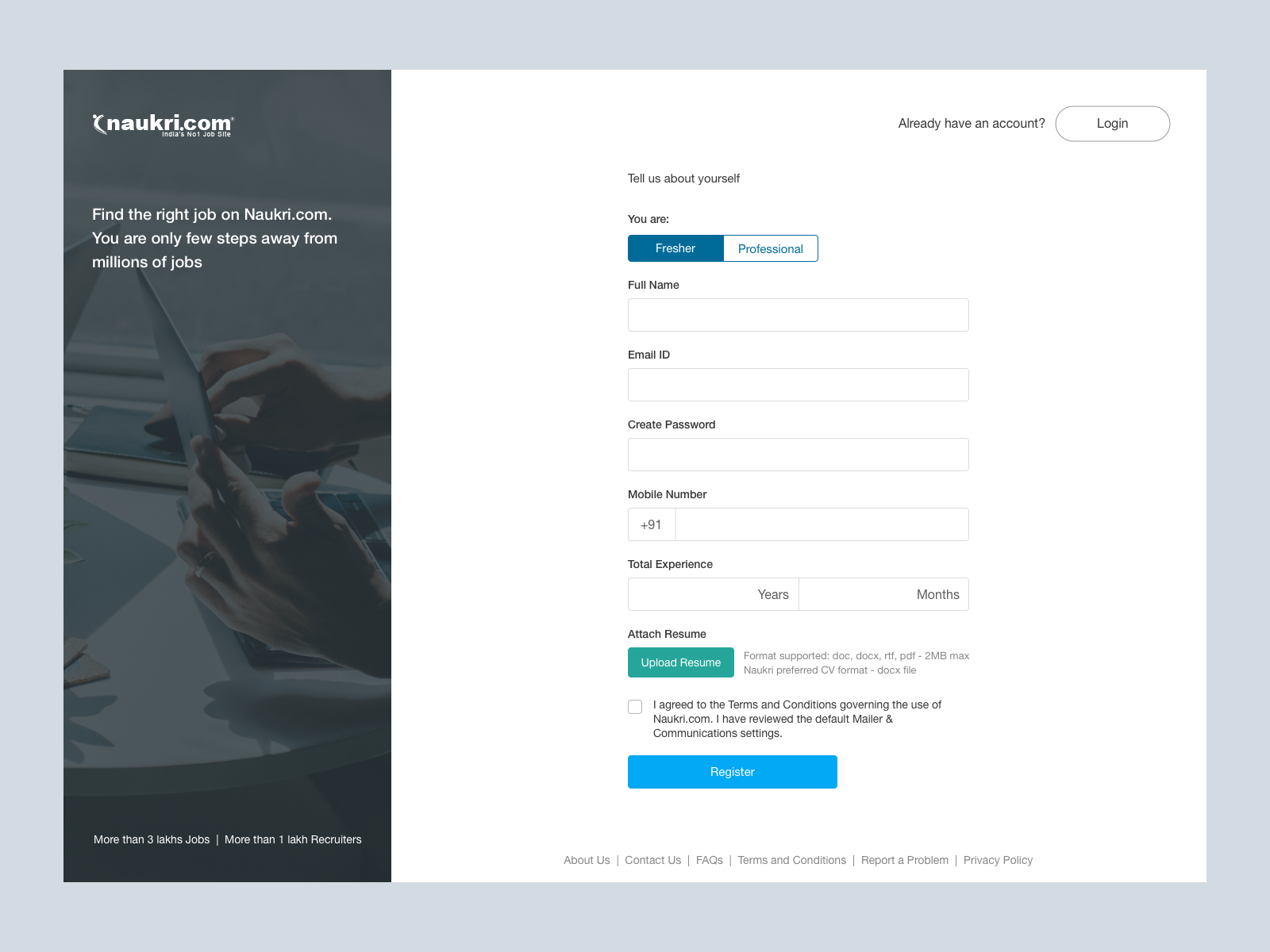Click 'More than 1 lakh Recruiters' text
Screen dimensions: 1270x952
[293, 839]
